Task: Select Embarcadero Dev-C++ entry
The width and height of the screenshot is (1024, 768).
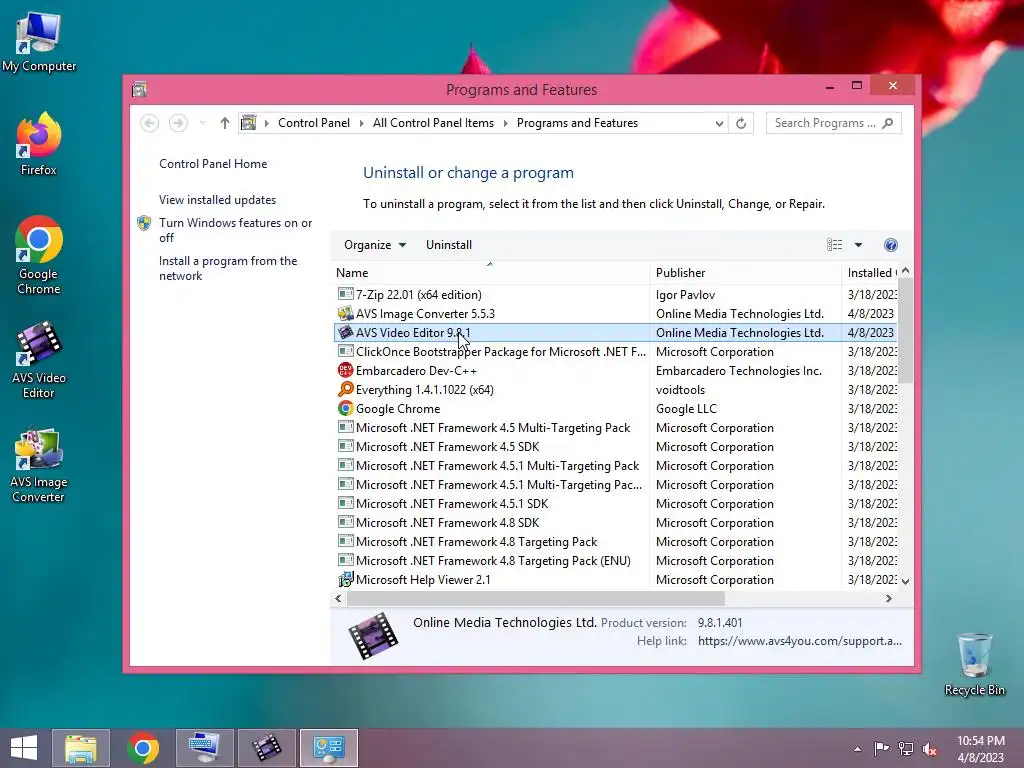Action: (x=615, y=370)
